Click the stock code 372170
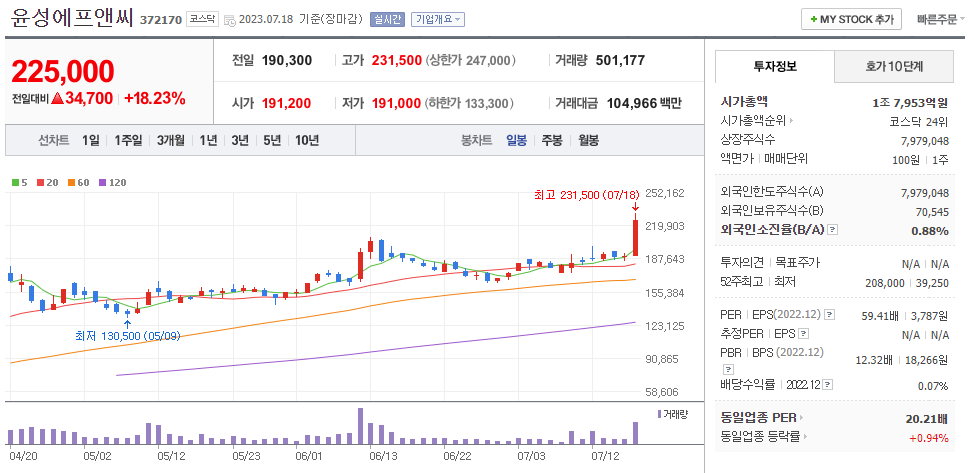 (x=161, y=20)
